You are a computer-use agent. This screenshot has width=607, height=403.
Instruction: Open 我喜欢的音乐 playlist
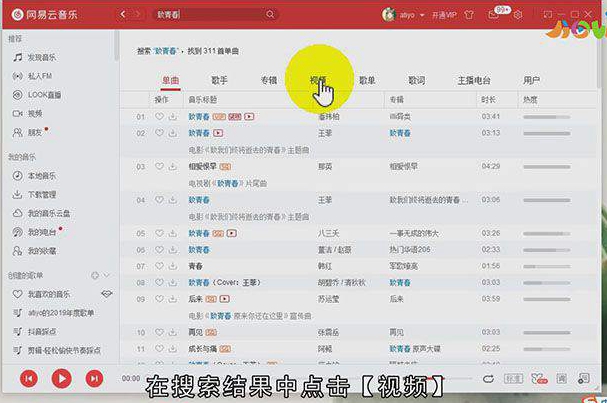click(49, 294)
